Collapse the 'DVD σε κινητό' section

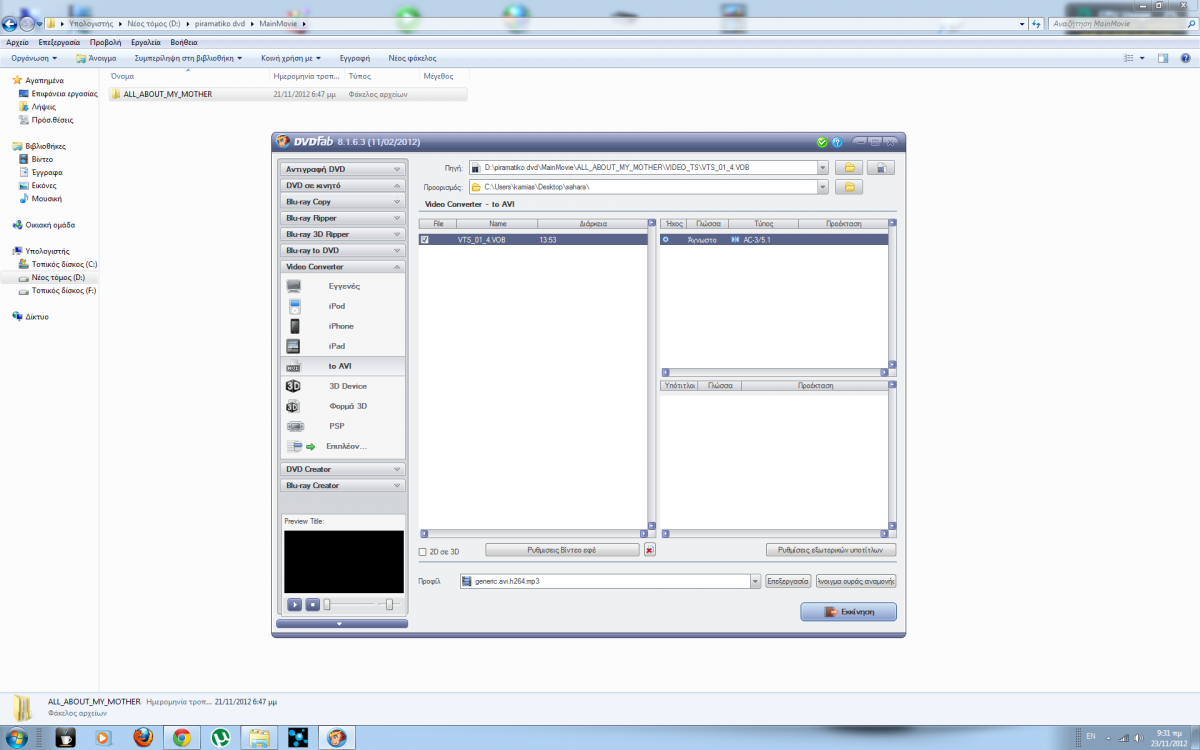click(343, 185)
